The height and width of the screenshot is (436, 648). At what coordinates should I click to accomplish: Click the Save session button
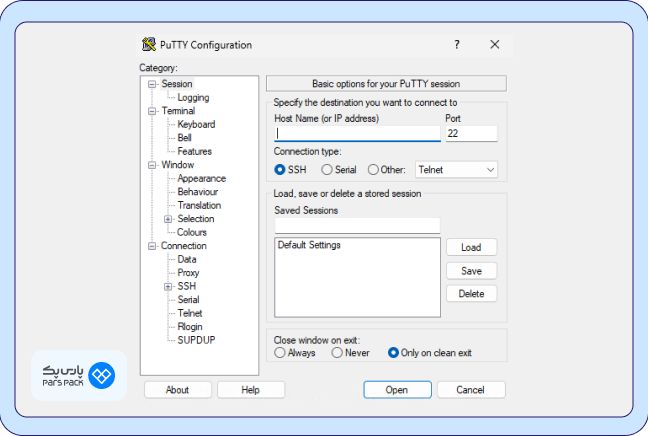(x=472, y=271)
